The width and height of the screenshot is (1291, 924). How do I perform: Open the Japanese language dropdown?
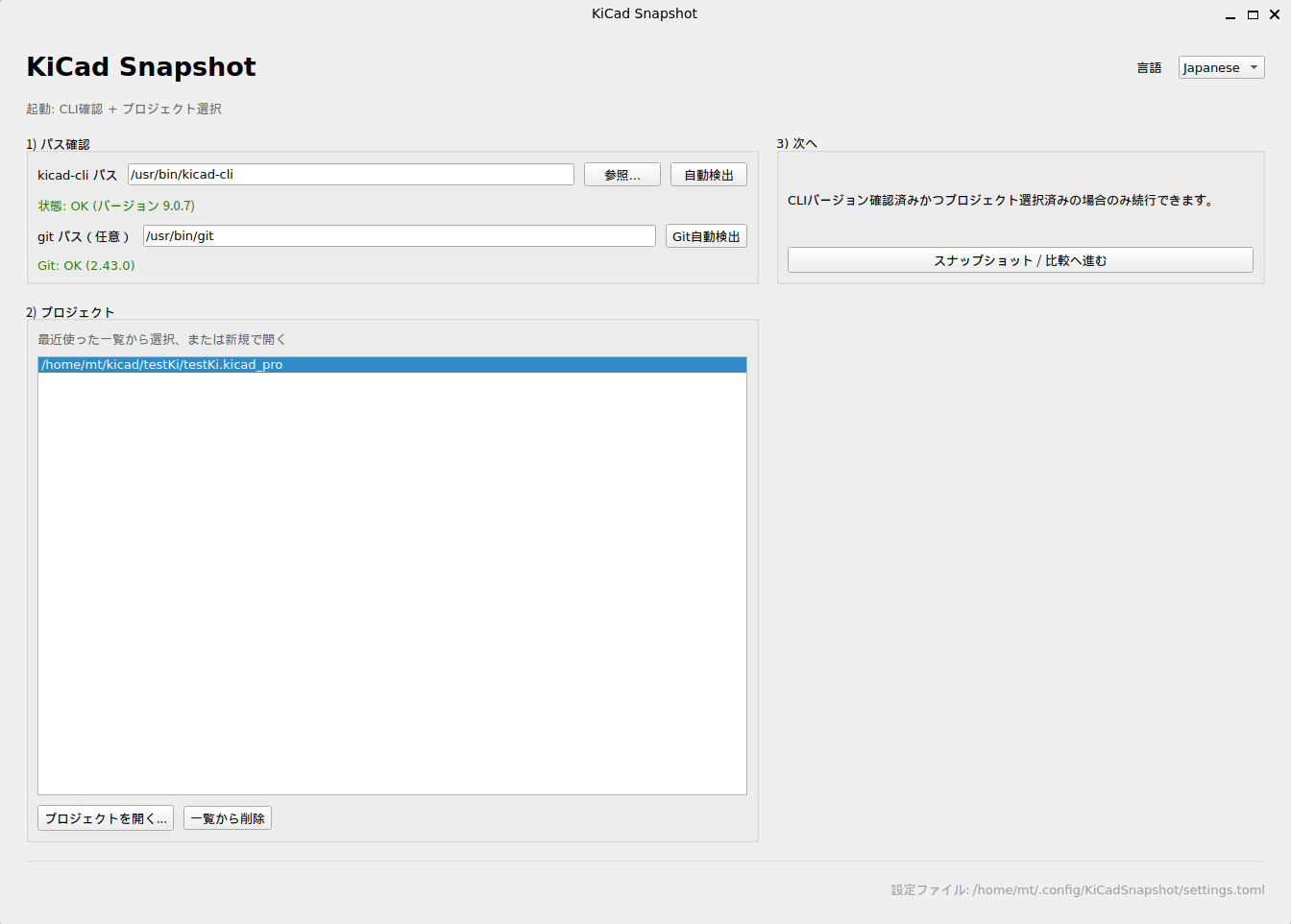coord(1221,67)
